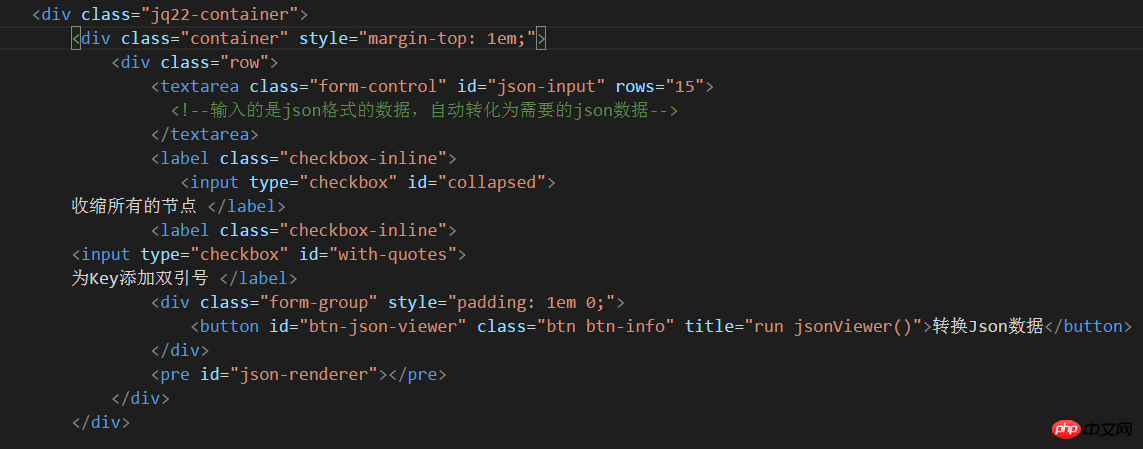Click the "margin-top: 1em;" style value
This screenshot has height=449, width=1143.
(447, 38)
